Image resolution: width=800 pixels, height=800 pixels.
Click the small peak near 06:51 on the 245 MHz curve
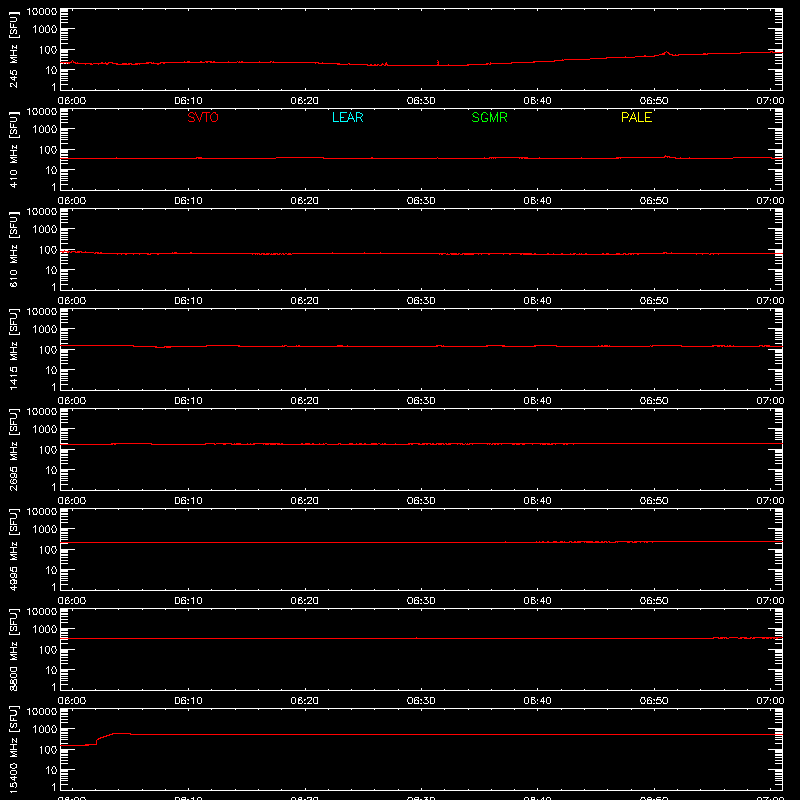point(666,53)
